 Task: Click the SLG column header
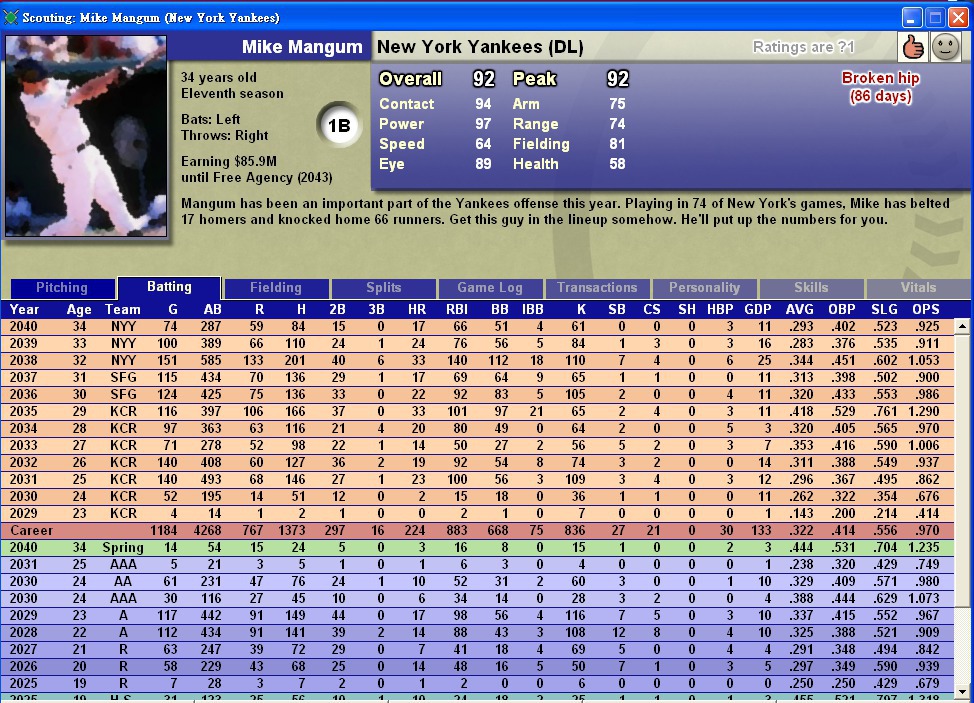884,309
